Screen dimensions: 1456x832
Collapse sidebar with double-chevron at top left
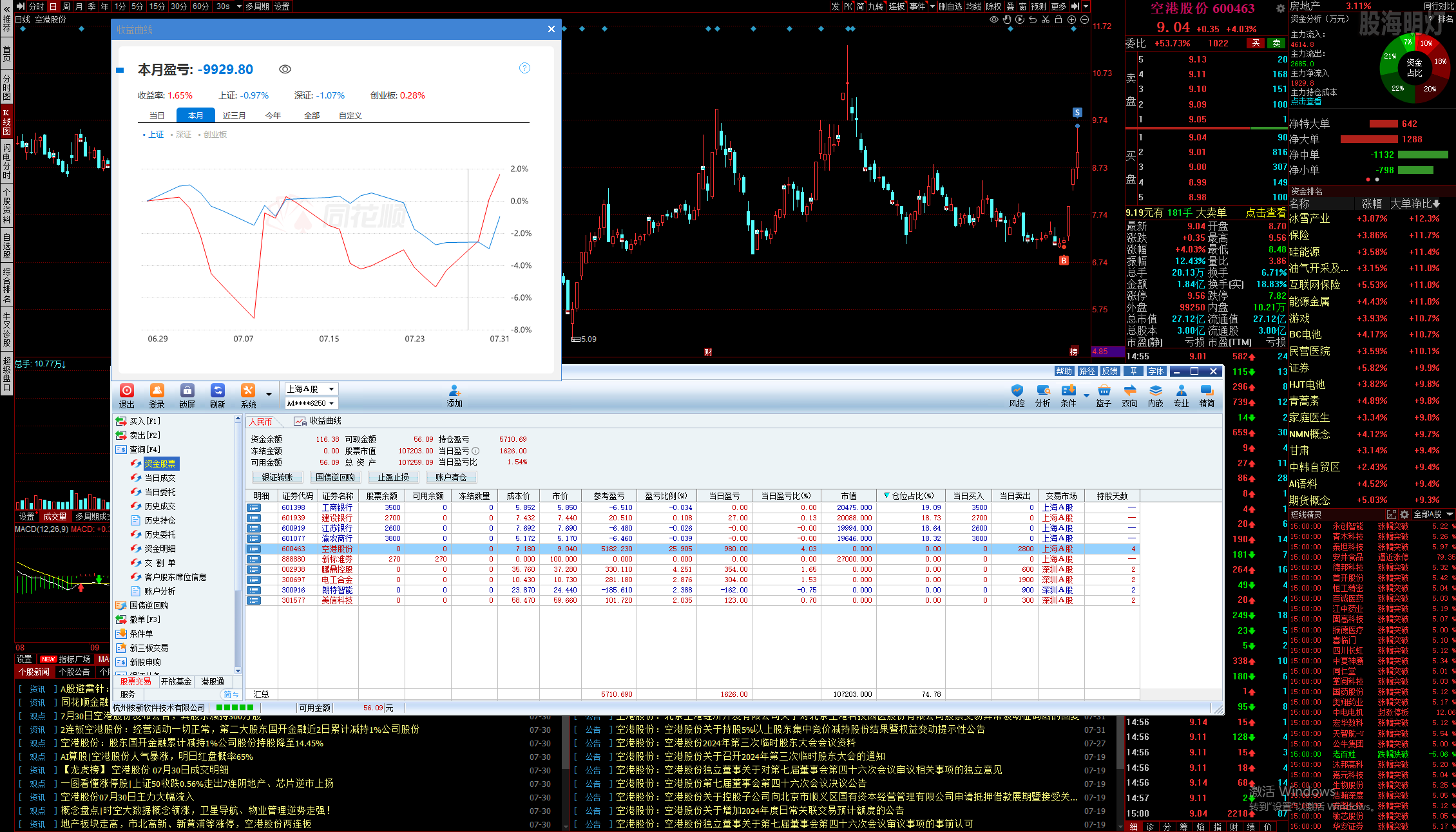[6, 9]
